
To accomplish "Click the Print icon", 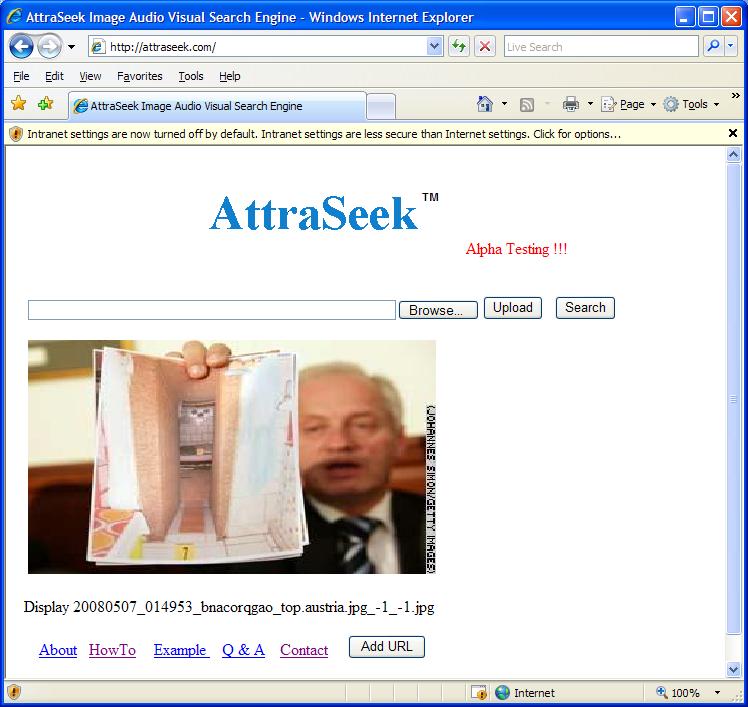I will pyautogui.click(x=571, y=104).
